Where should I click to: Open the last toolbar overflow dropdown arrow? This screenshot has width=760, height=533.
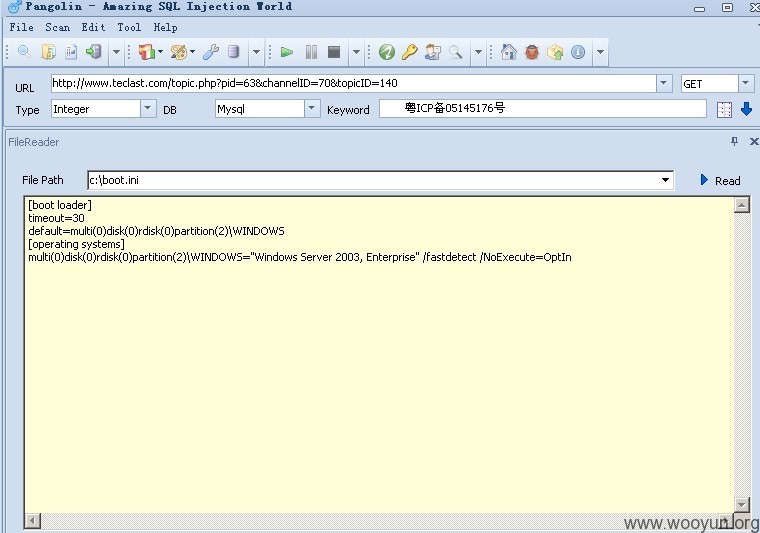click(x=600, y=52)
